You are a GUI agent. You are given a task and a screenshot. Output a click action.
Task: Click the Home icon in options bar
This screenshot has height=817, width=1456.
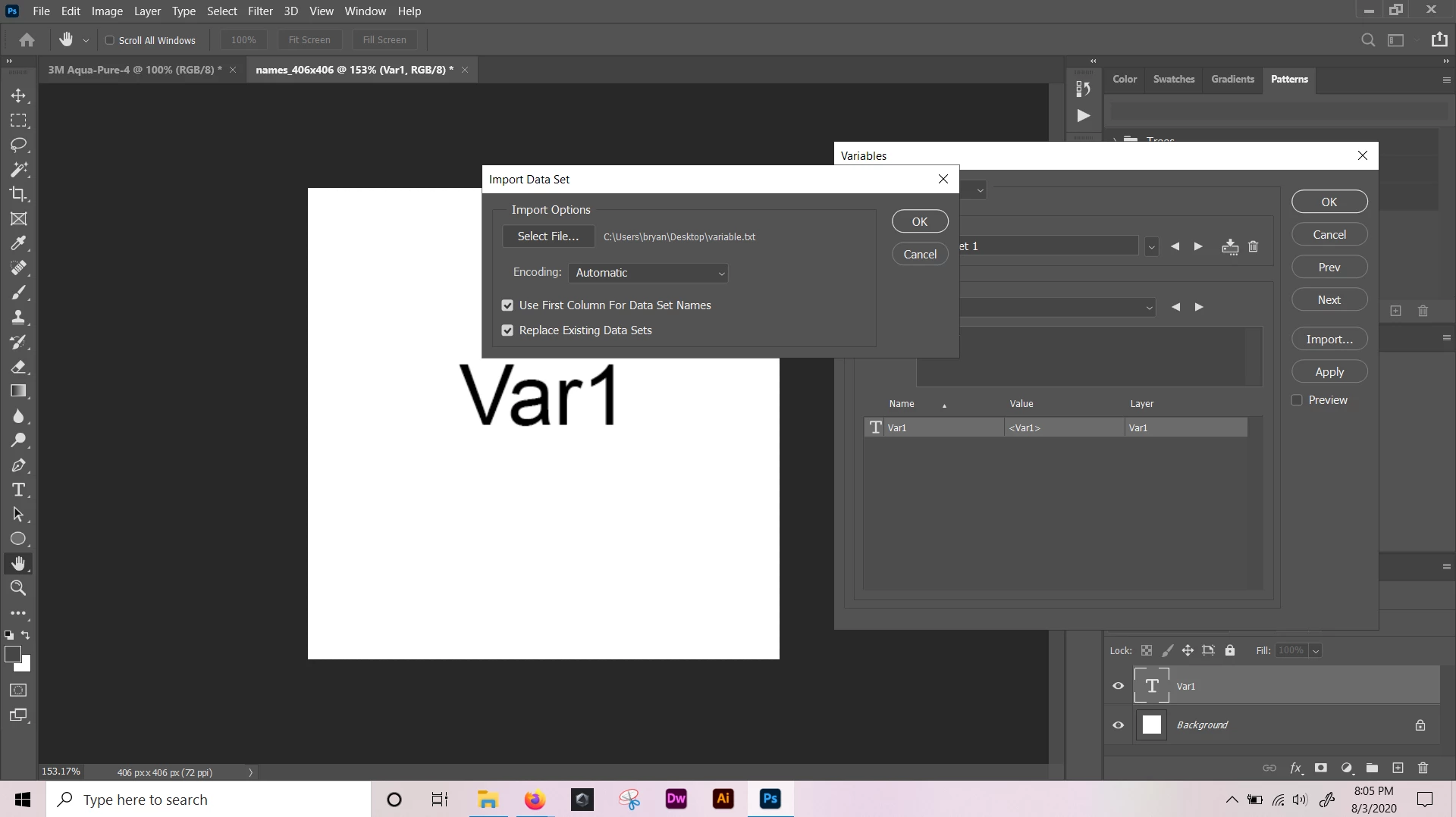pyautogui.click(x=27, y=40)
